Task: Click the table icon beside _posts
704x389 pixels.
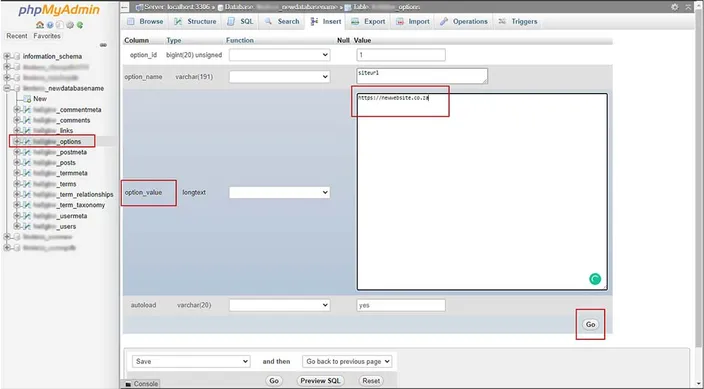Action: coord(27,163)
